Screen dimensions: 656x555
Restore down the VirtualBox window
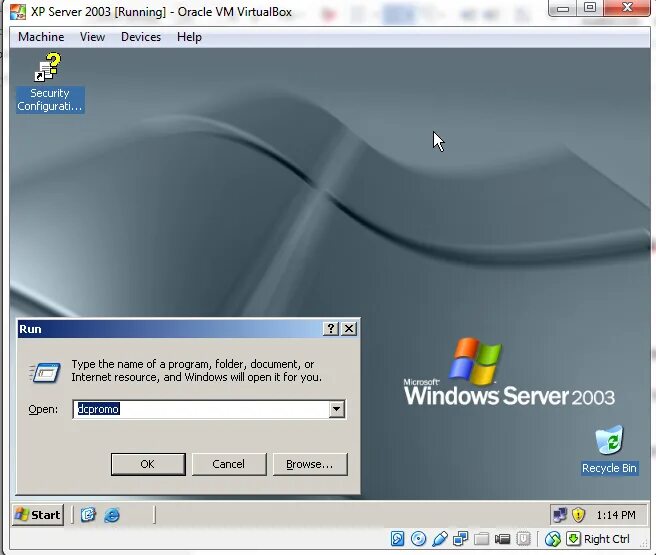[589, 8]
